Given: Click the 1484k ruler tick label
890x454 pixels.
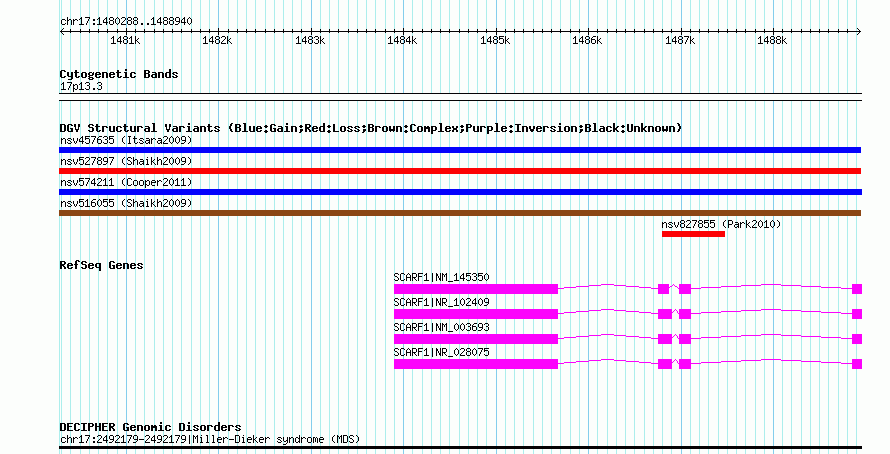Looking at the screenshot, I should coord(402,41).
